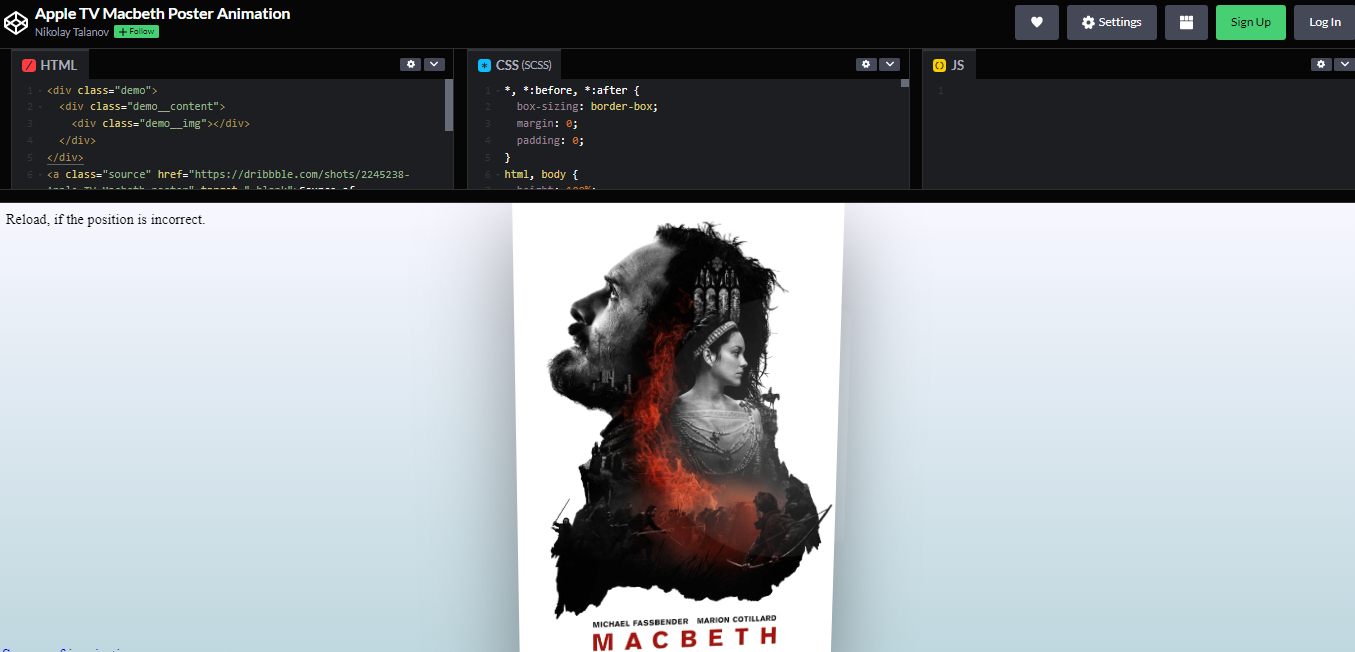Image resolution: width=1355 pixels, height=652 pixels.
Task: Click the 'MACBETH' red title on poster
Action: [685, 640]
